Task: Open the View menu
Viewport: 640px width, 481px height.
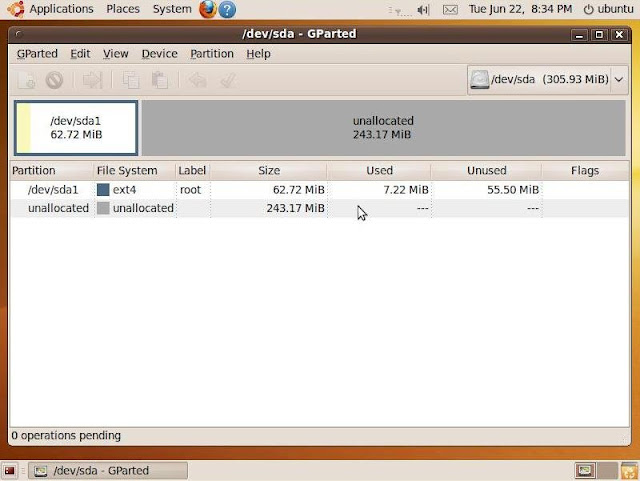Action: click(x=116, y=54)
